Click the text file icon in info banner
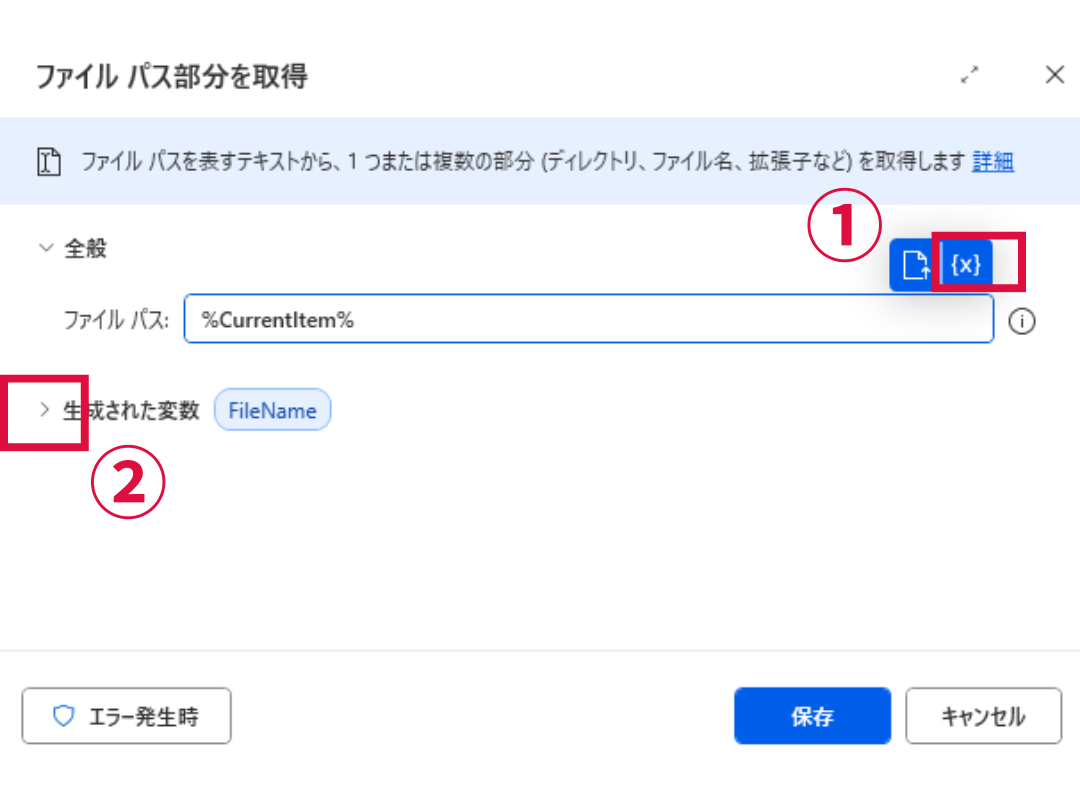The image size is (1080, 810). point(48,162)
